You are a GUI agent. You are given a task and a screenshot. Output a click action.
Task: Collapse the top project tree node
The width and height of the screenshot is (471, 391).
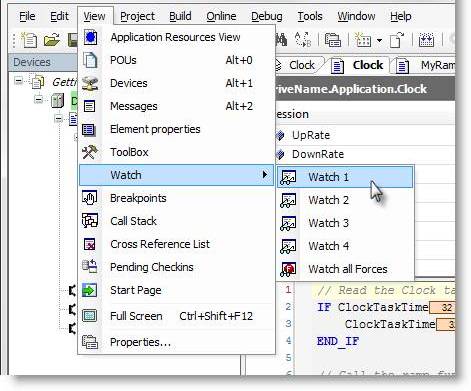click(x=19, y=81)
